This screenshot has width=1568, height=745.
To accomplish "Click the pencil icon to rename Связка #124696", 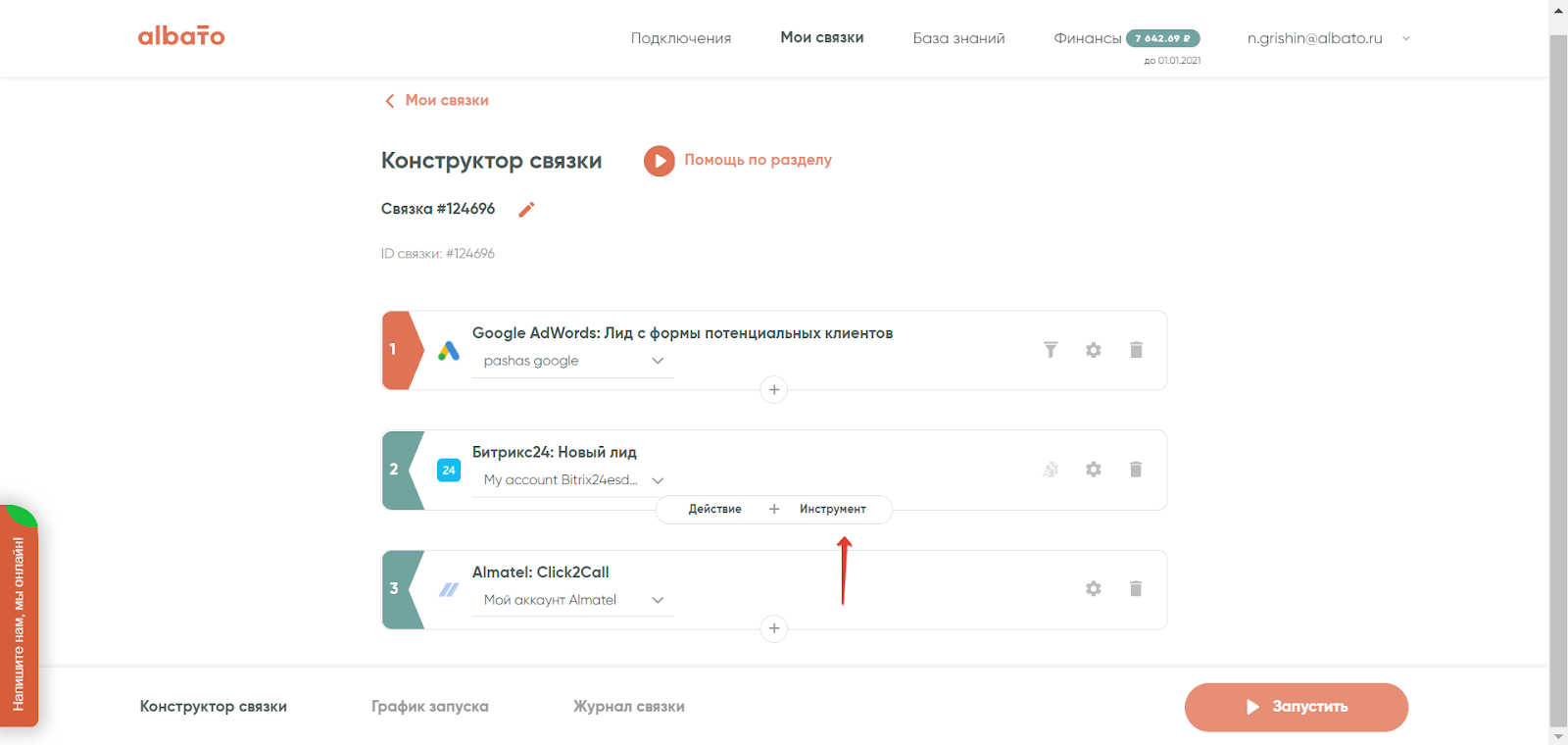I will [x=526, y=210].
